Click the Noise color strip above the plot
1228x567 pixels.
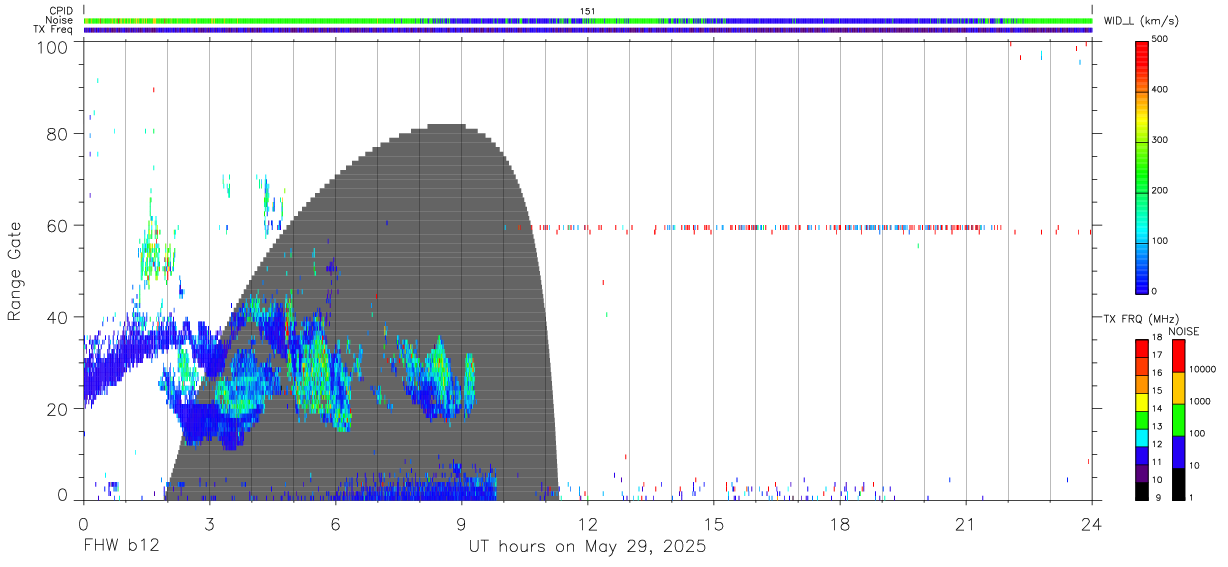point(588,20)
